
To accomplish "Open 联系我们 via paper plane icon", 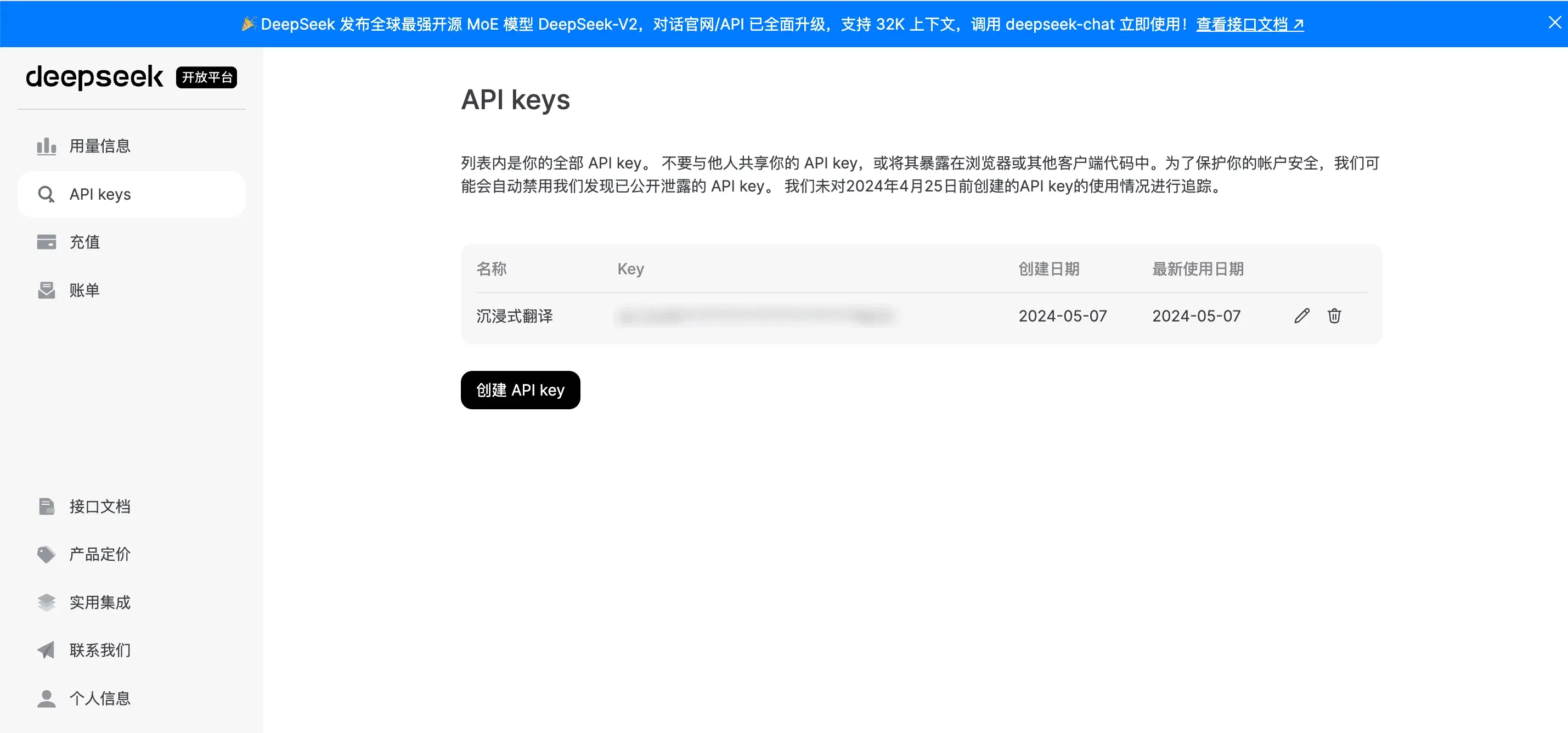I will click(46, 650).
